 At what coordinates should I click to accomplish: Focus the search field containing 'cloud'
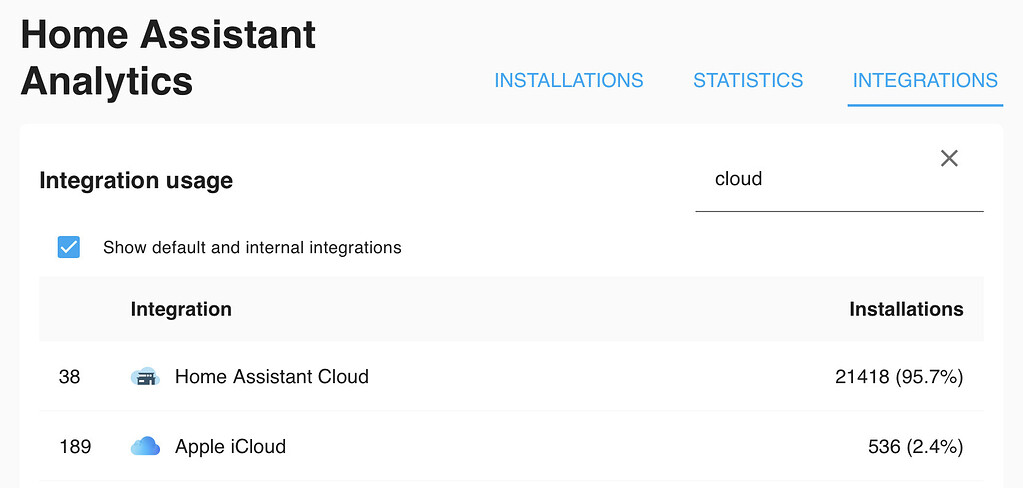tap(820, 180)
